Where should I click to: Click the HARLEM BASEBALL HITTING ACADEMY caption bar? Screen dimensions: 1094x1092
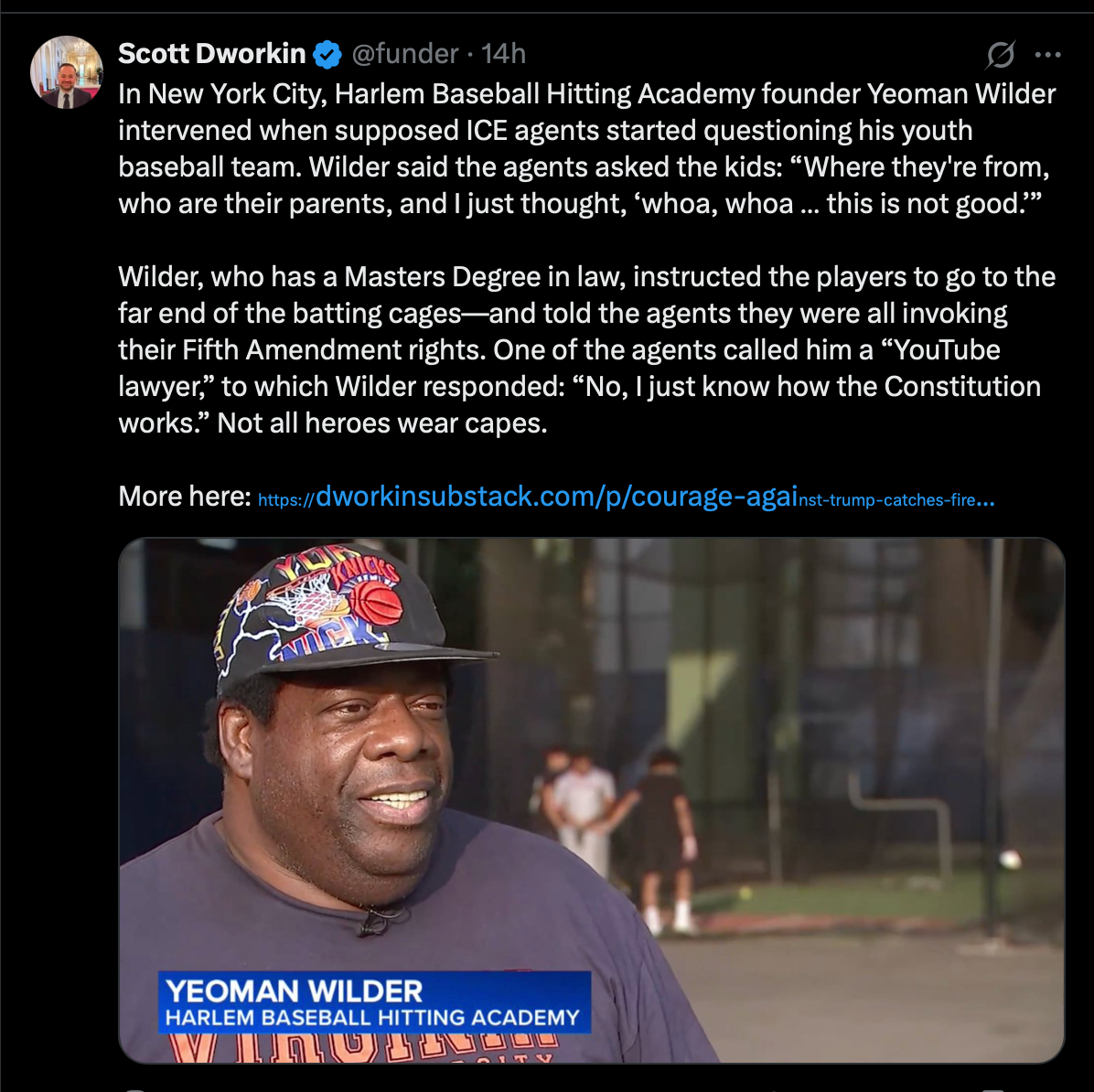[x=372, y=1017]
